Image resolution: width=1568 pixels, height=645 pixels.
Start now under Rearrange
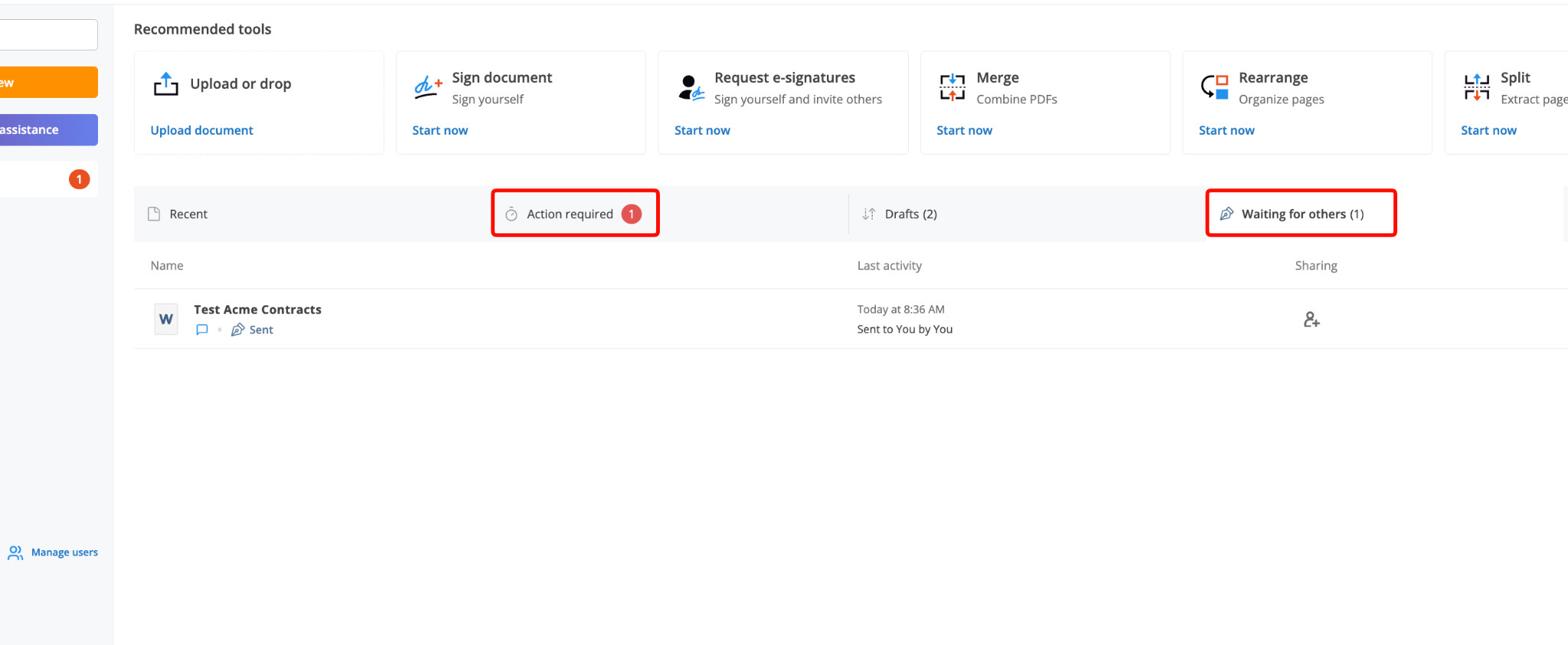[1227, 131]
